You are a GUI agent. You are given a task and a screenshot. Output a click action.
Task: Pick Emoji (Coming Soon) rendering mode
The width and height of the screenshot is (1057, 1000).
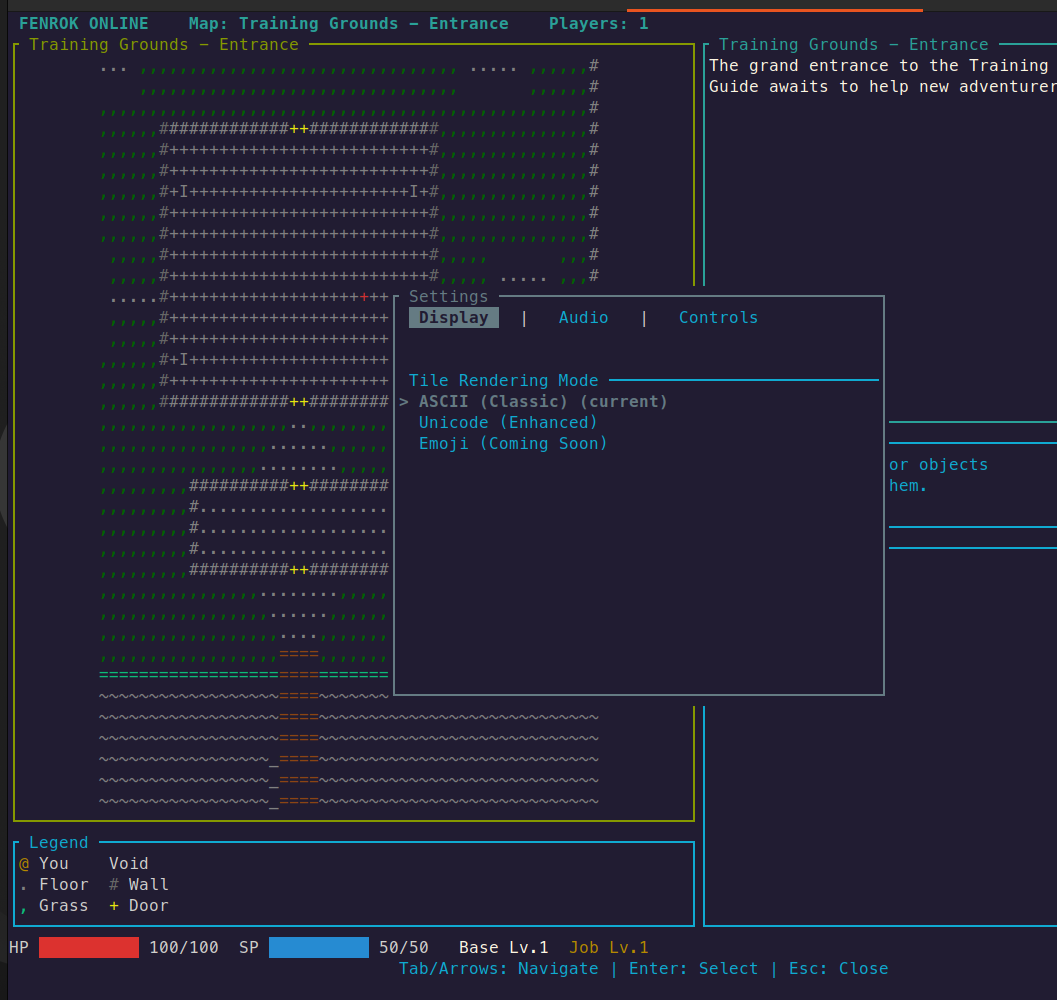(513, 444)
